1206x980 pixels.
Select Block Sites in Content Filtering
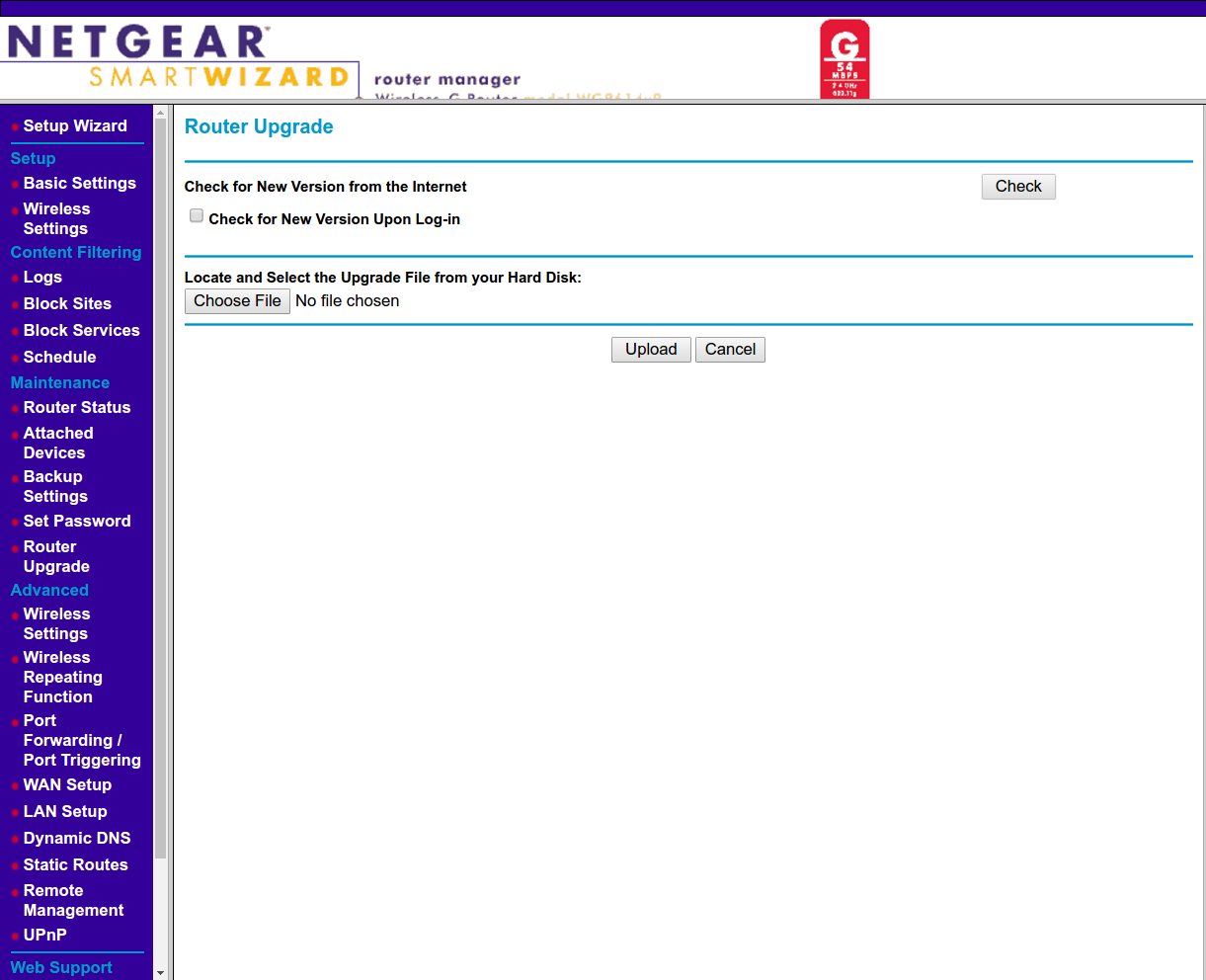(x=67, y=304)
